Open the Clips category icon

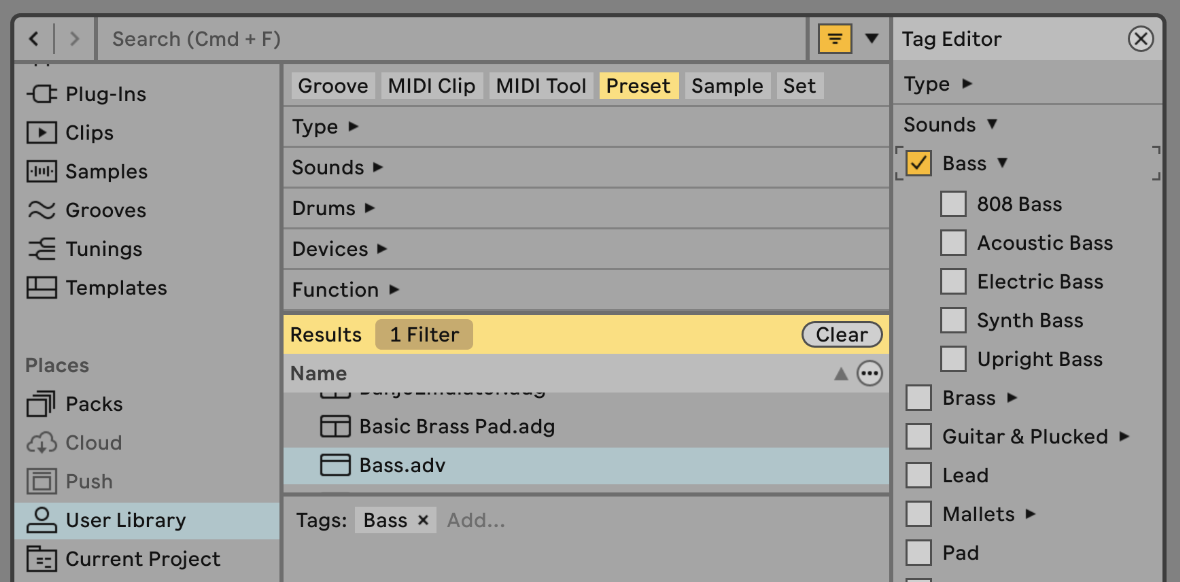[x=42, y=133]
